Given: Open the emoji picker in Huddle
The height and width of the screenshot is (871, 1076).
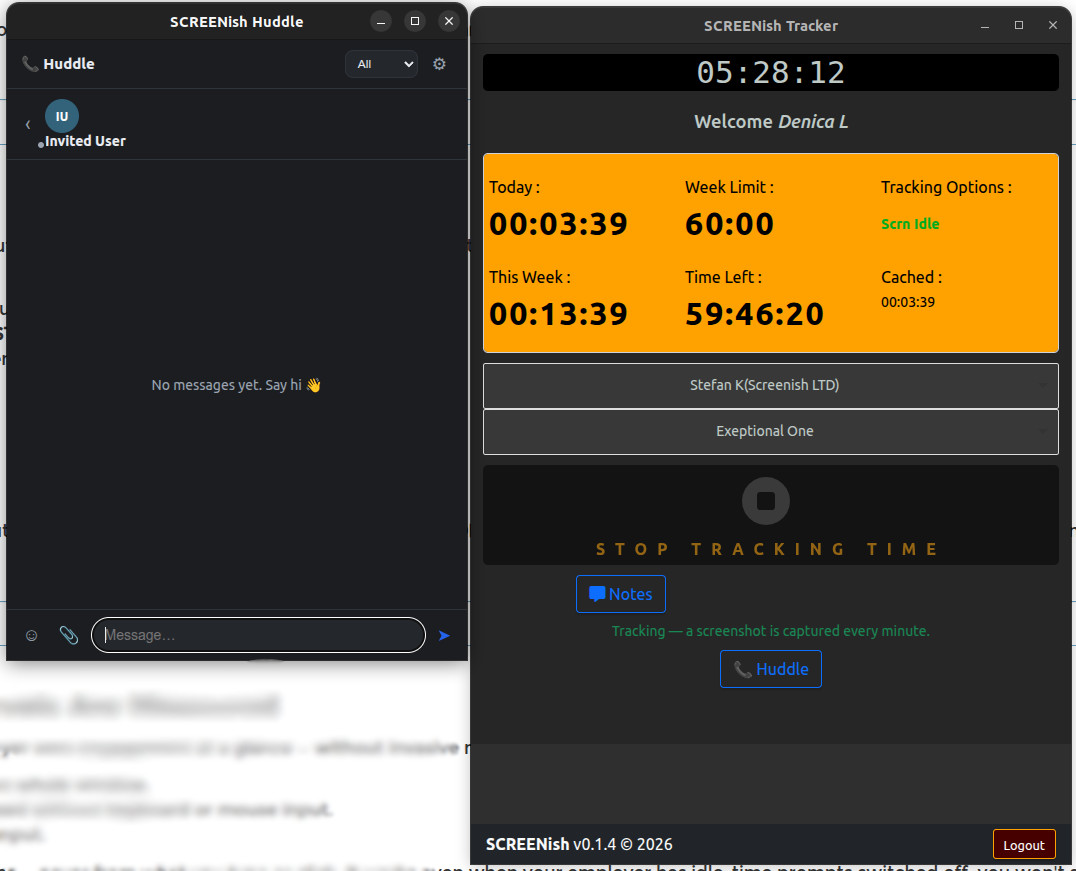Looking at the screenshot, I should [32, 636].
